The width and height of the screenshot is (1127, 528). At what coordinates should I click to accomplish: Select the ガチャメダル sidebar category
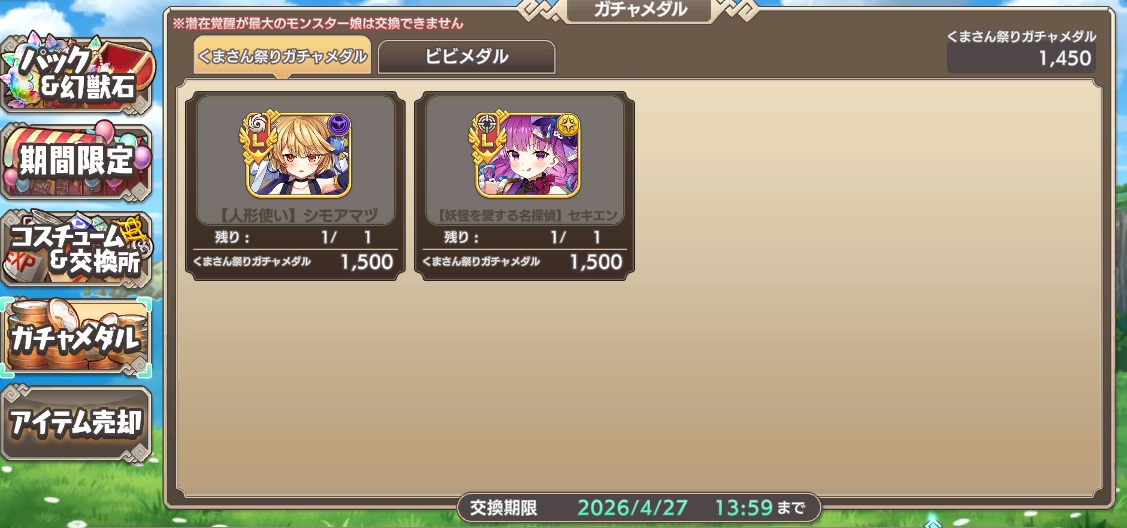coord(76,337)
